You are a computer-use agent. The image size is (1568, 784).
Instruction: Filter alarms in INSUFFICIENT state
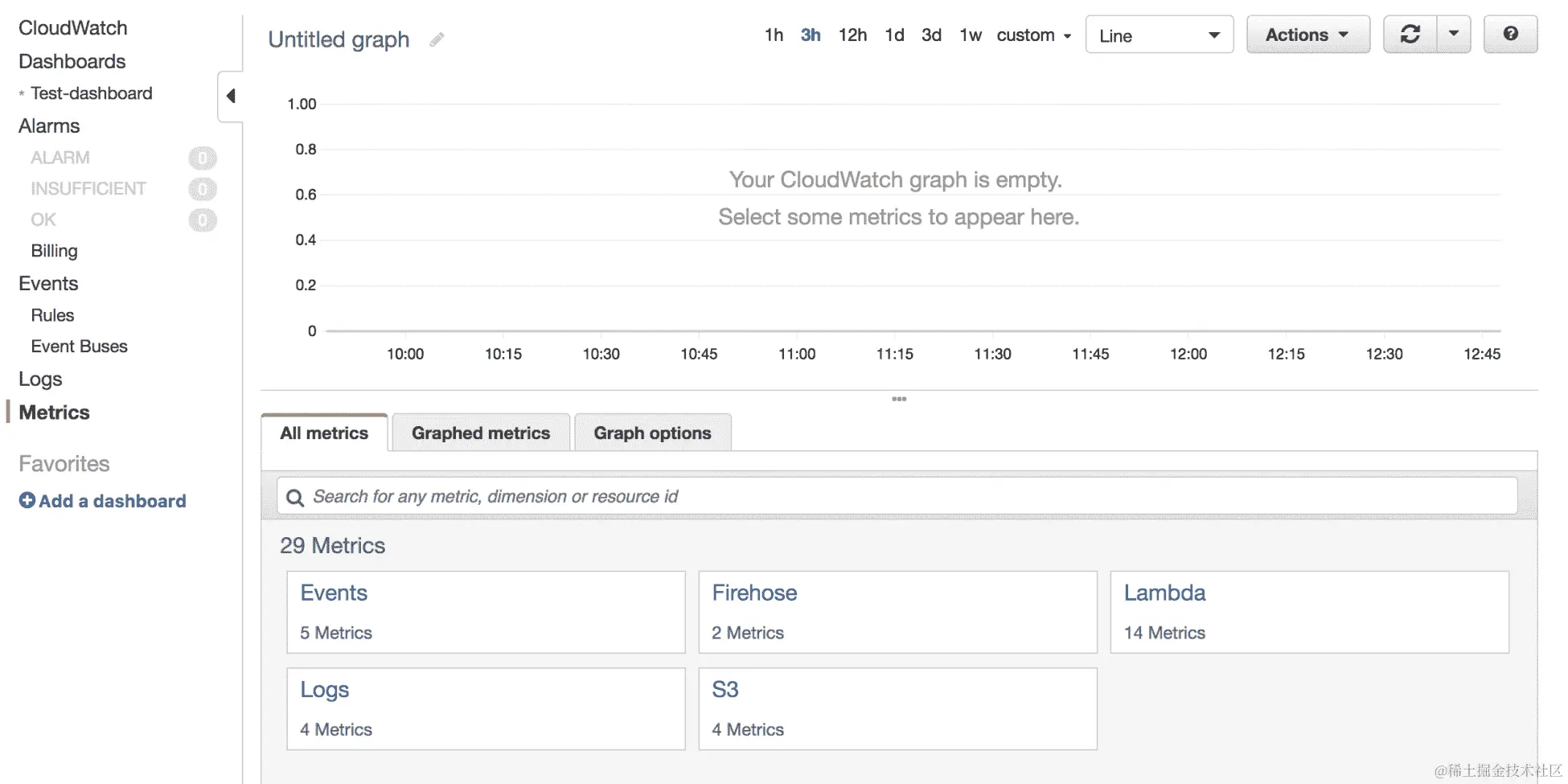88,189
